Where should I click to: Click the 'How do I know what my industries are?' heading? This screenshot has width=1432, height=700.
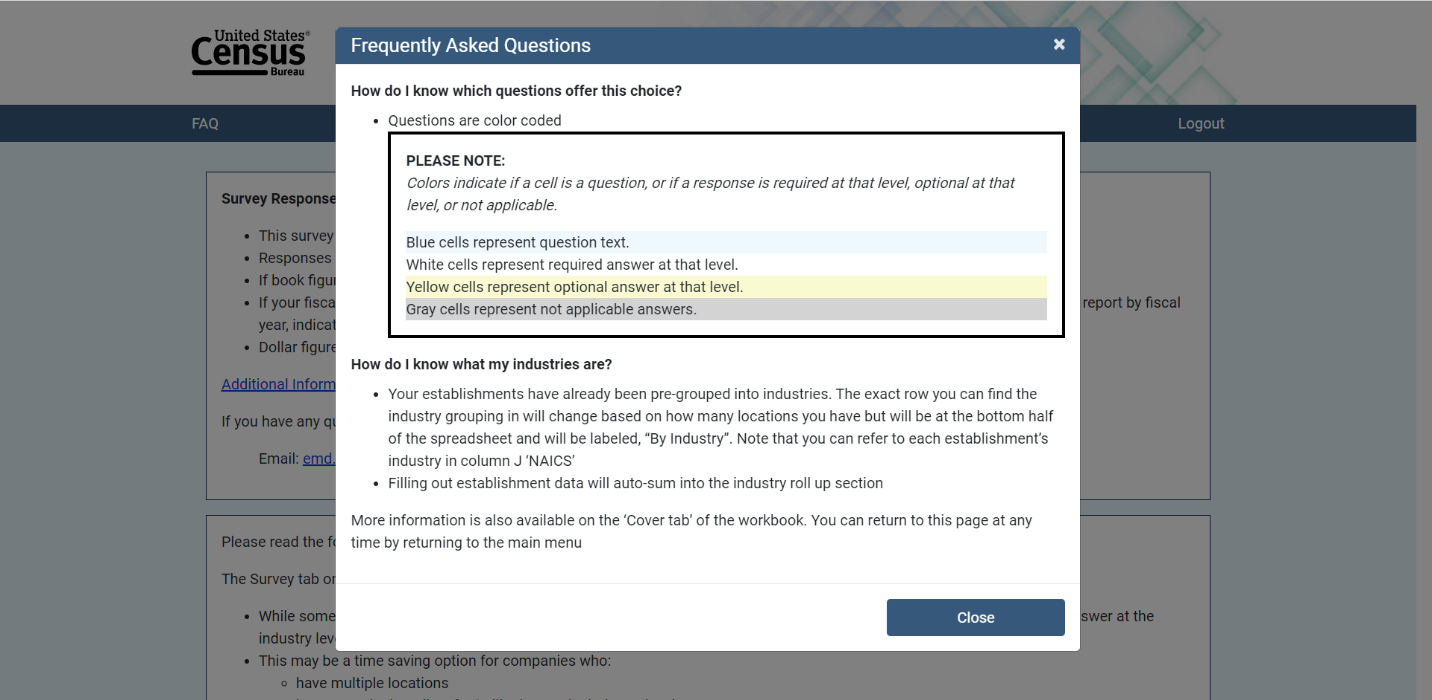coord(481,364)
